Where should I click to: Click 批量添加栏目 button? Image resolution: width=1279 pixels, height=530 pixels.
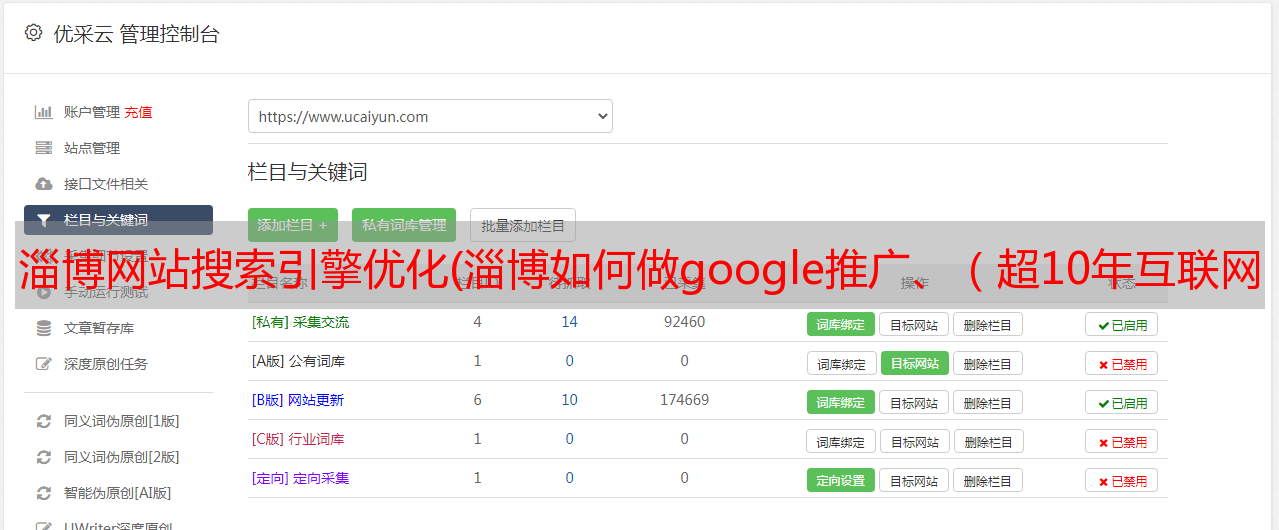tap(523, 225)
